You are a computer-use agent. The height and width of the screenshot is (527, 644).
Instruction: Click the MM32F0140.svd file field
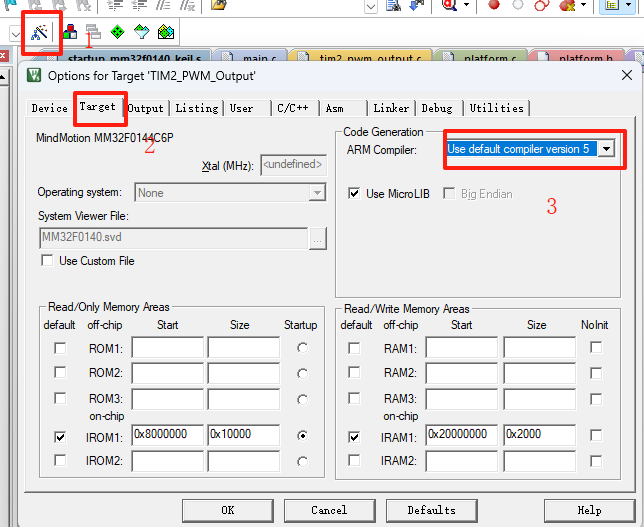(173, 238)
